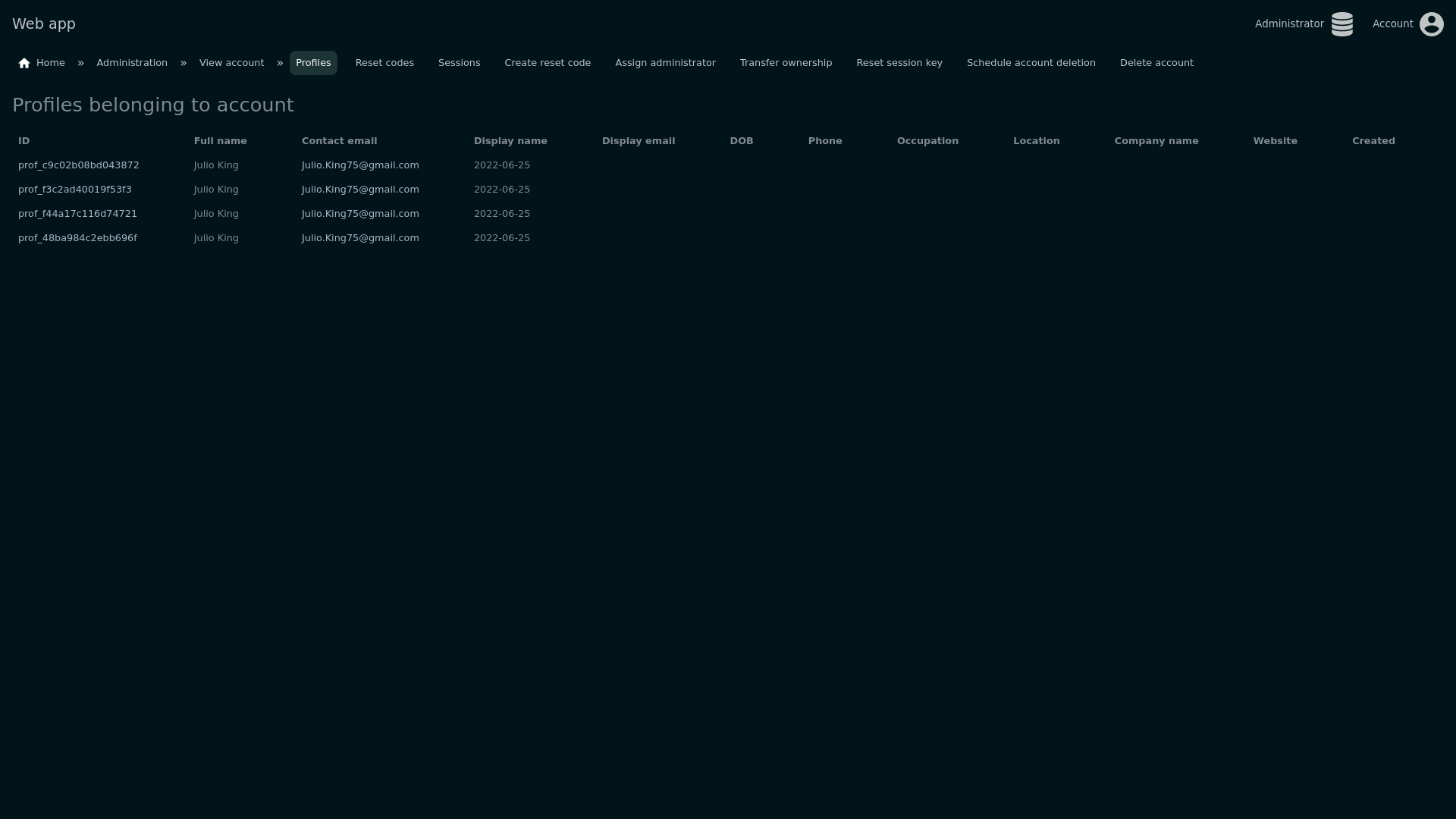1456x819 pixels.
Task: Open Assign administrator page
Action: pos(665,63)
